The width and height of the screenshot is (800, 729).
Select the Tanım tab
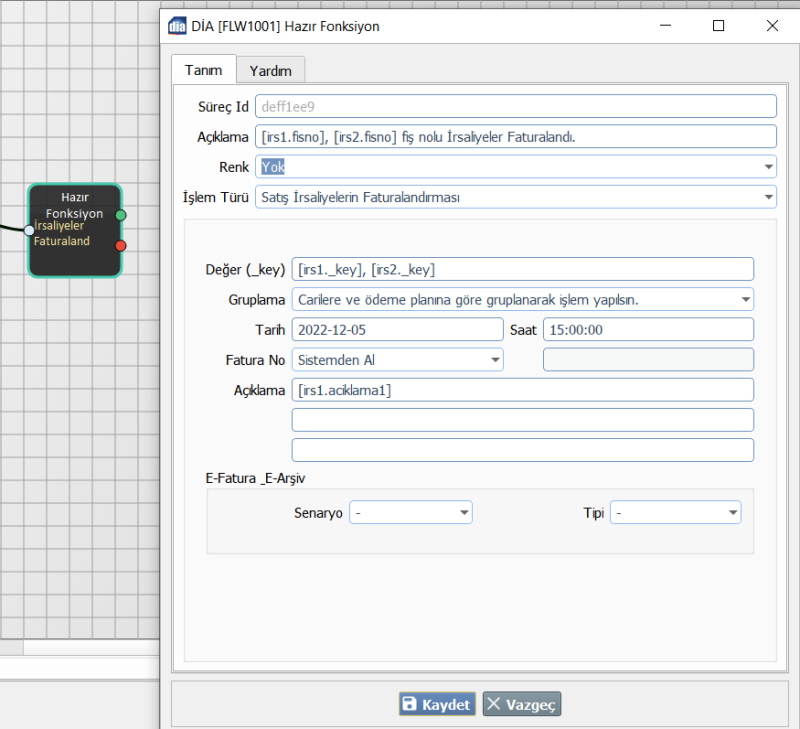(x=204, y=70)
